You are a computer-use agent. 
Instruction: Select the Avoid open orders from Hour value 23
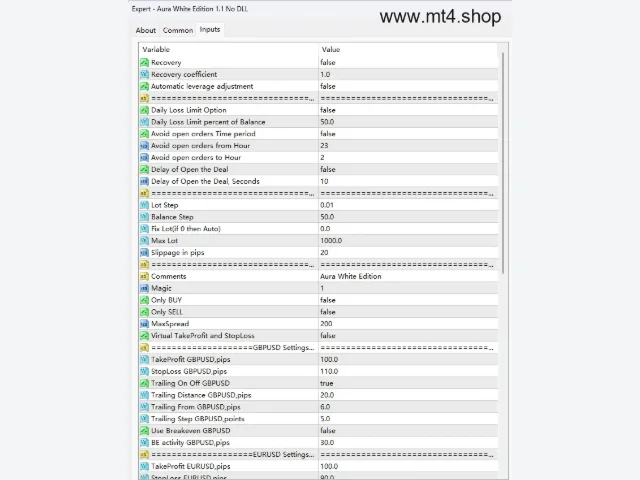324,145
